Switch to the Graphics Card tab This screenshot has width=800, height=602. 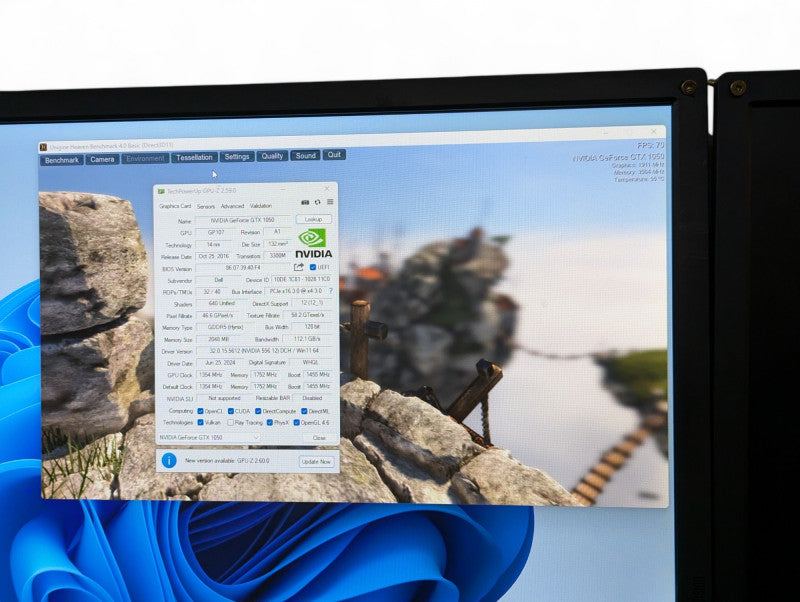tap(175, 206)
